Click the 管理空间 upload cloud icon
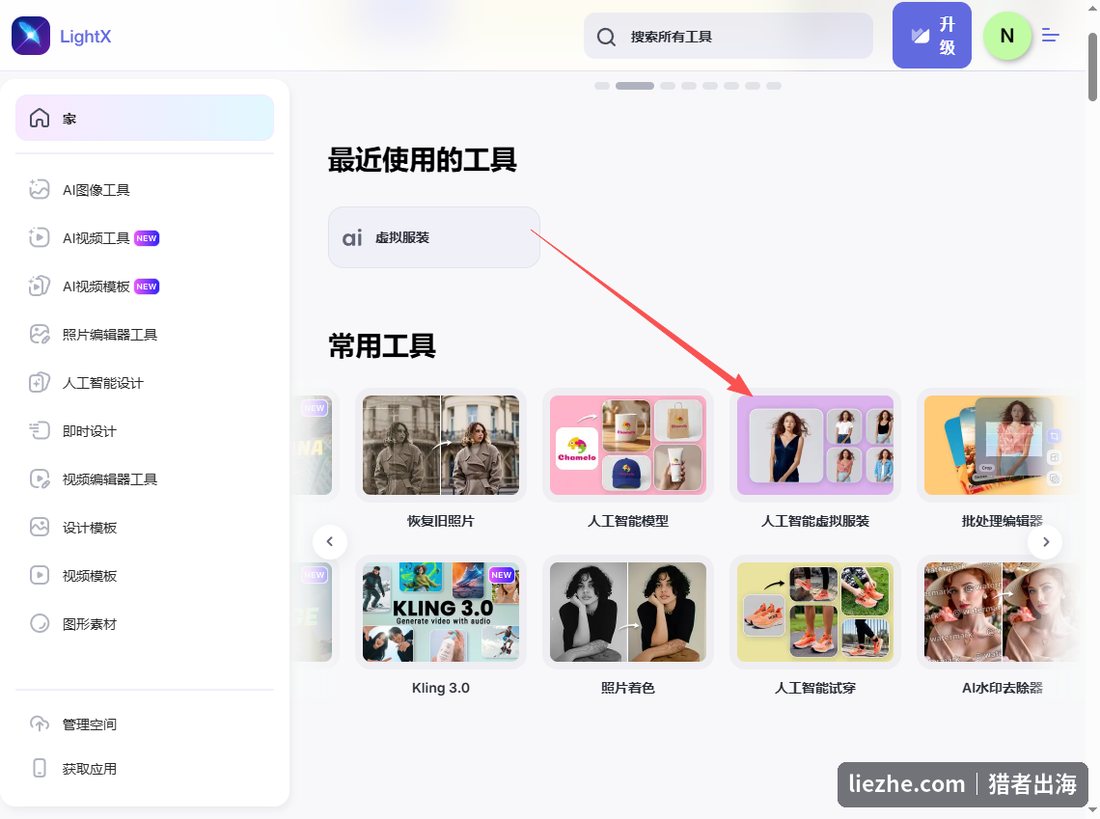This screenshot has width=1100, height=819. [x=39, y=724]
